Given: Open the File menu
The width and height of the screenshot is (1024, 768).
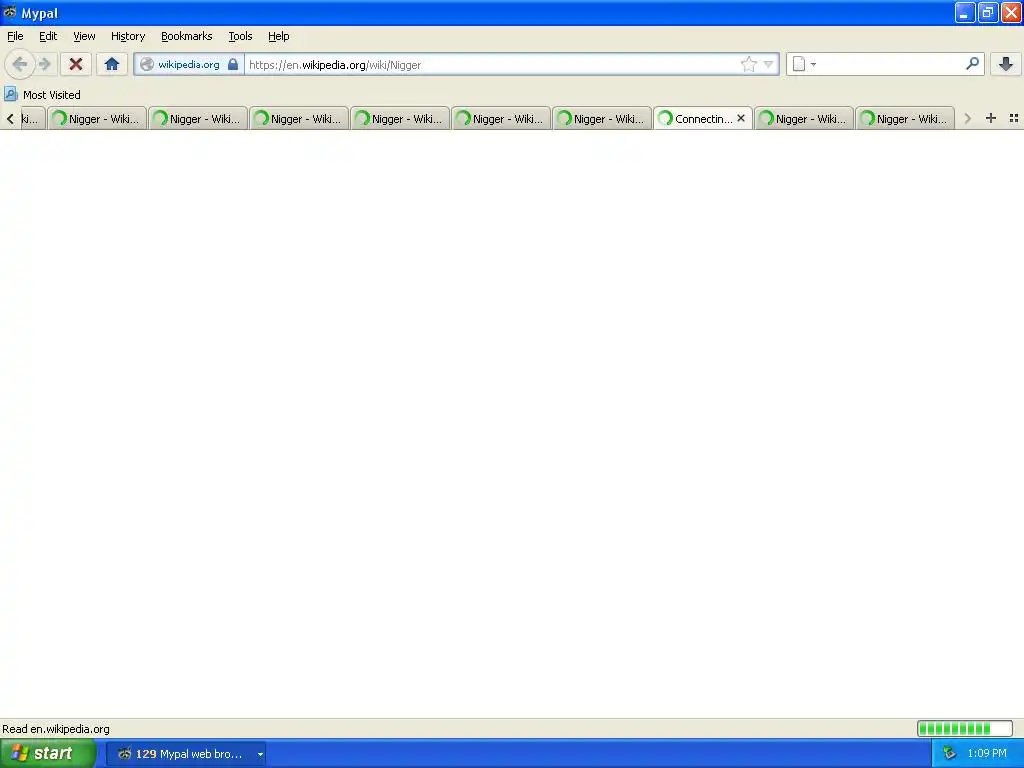Looking at the screenshot, I should (15, 36).
